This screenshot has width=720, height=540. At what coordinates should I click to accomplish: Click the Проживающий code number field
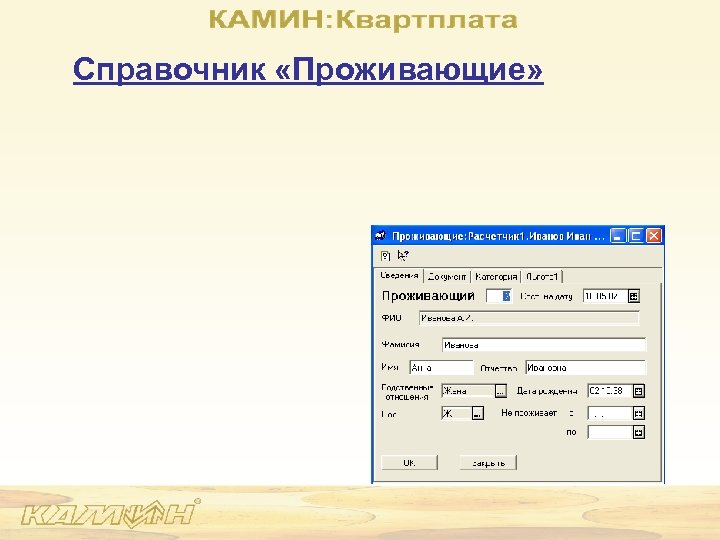pos(499,296)
